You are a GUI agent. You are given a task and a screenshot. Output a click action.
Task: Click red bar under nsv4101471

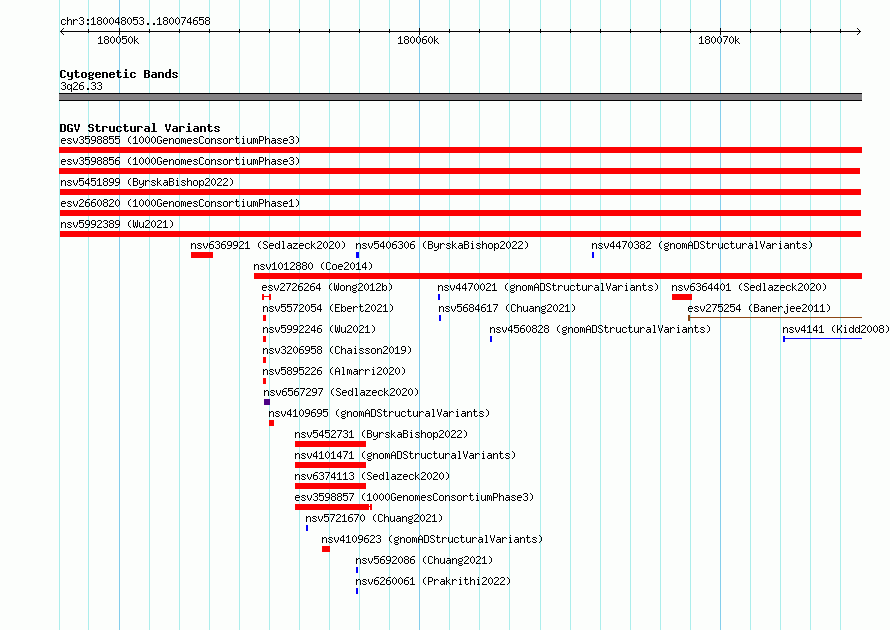[x=330, y=465]
